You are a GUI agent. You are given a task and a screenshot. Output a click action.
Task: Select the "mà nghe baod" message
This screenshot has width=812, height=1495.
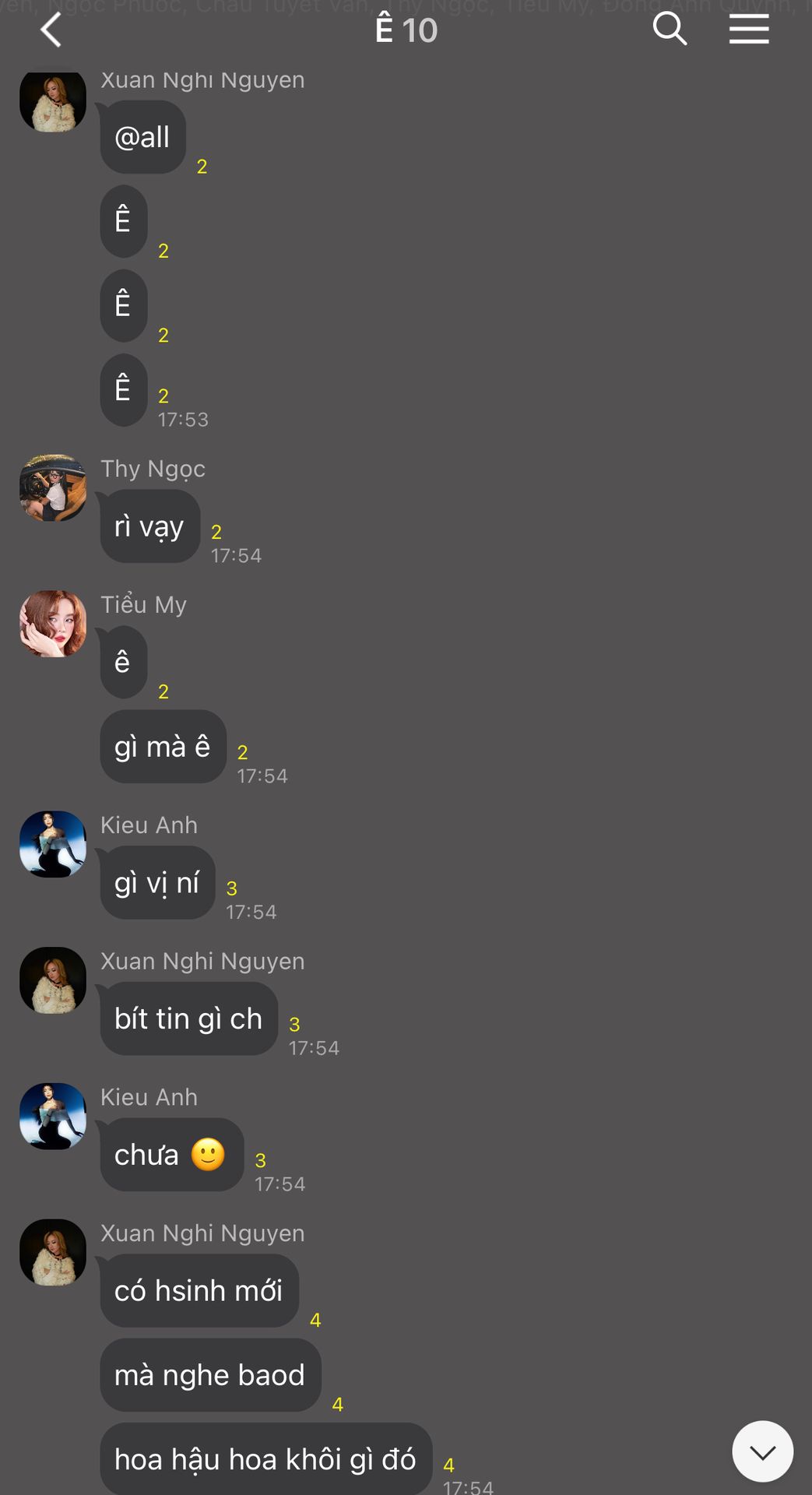coord(210,1375)
